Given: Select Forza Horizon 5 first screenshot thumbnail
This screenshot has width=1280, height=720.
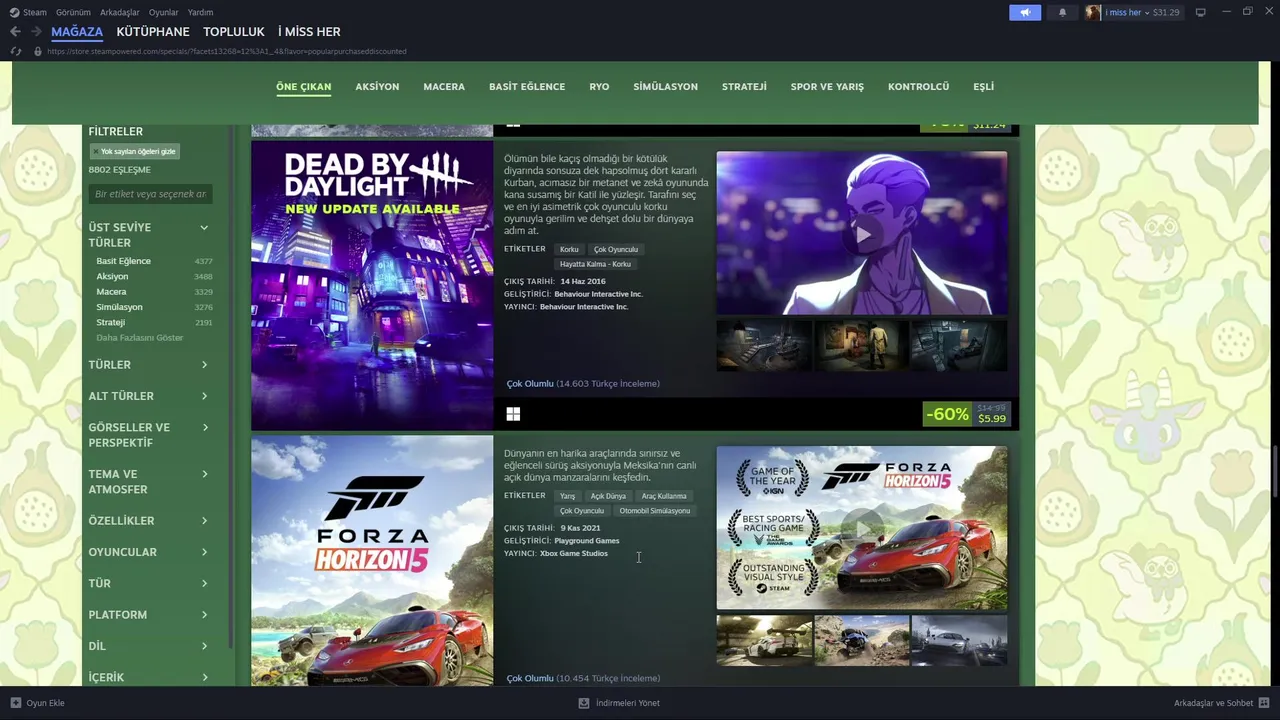Looking at the screenshot, I should 764,641.
